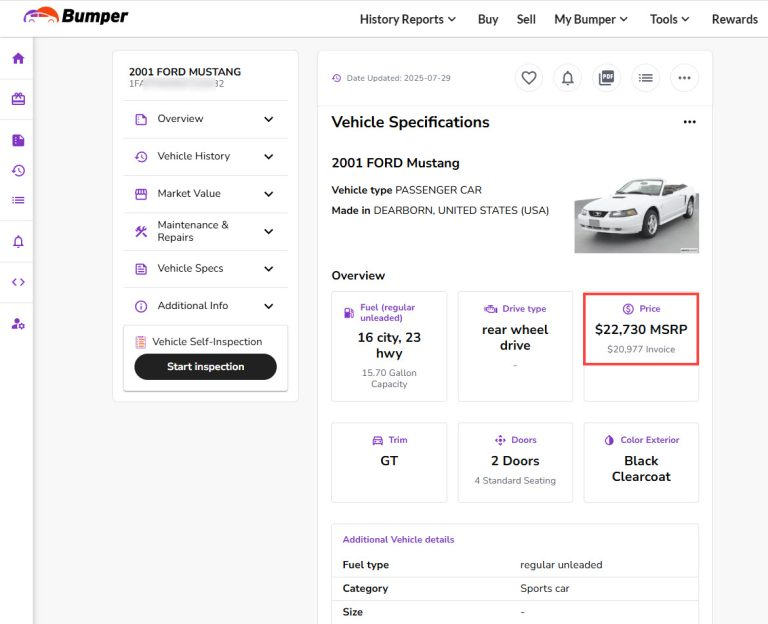Click the alert bell icon above specifications
The image size is (768, 624).
click(x=568, y=78)
